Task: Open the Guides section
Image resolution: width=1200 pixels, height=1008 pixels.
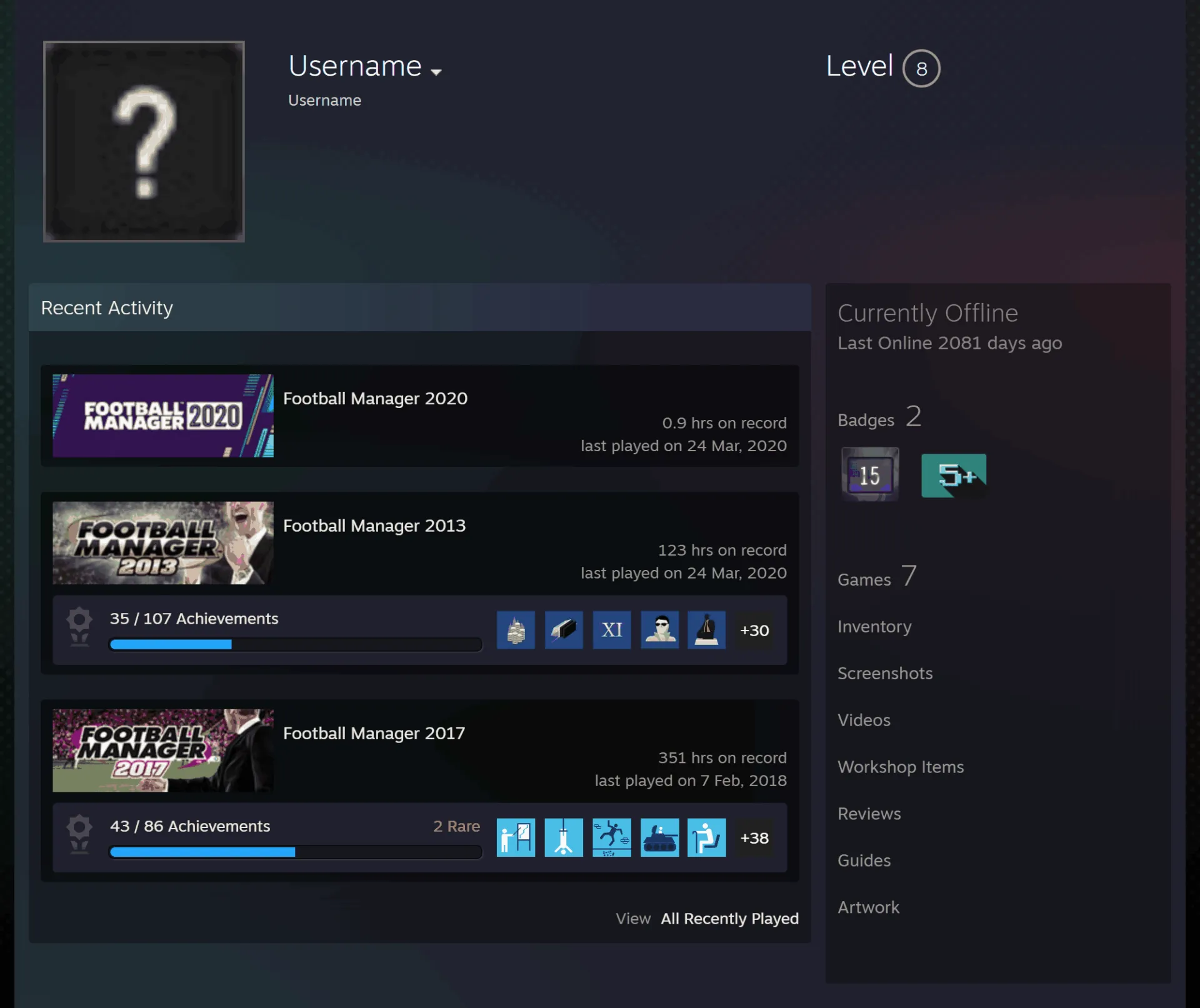Action: pyautogui.click(x=864, y=861)
